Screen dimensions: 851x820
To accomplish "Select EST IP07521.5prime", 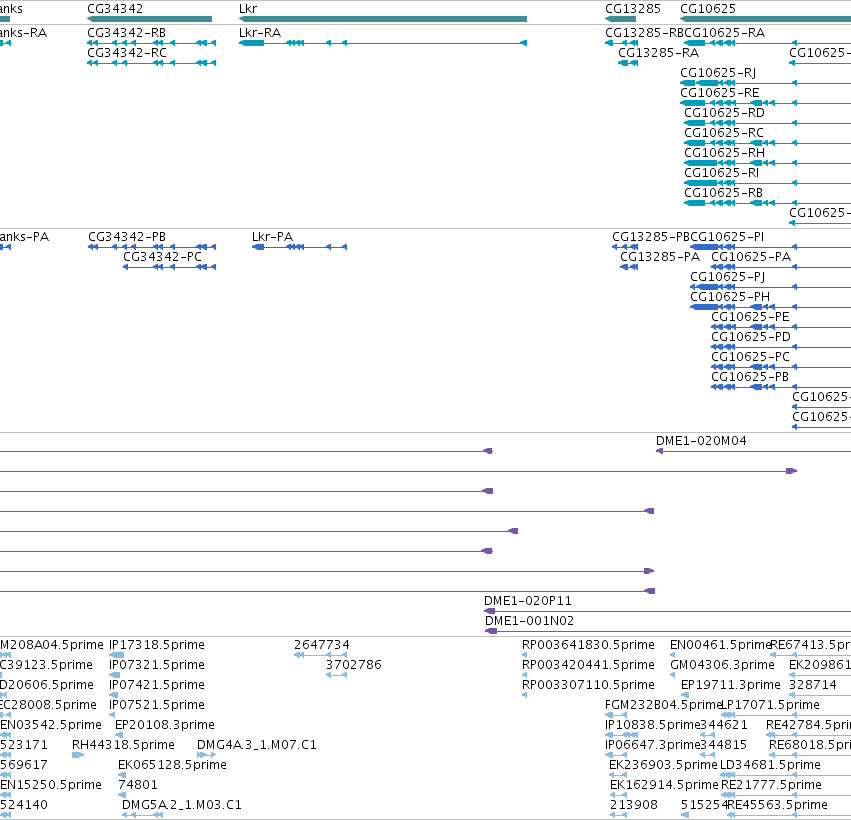I will 157,705.
